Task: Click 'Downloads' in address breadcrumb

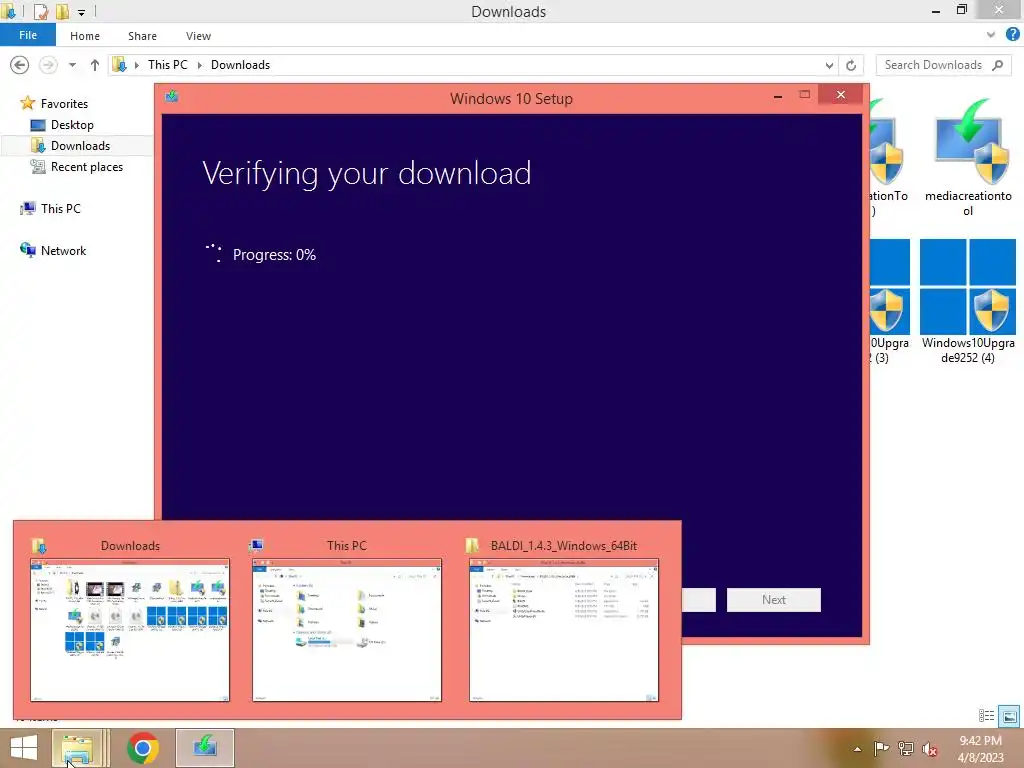Action: [240, 65]
